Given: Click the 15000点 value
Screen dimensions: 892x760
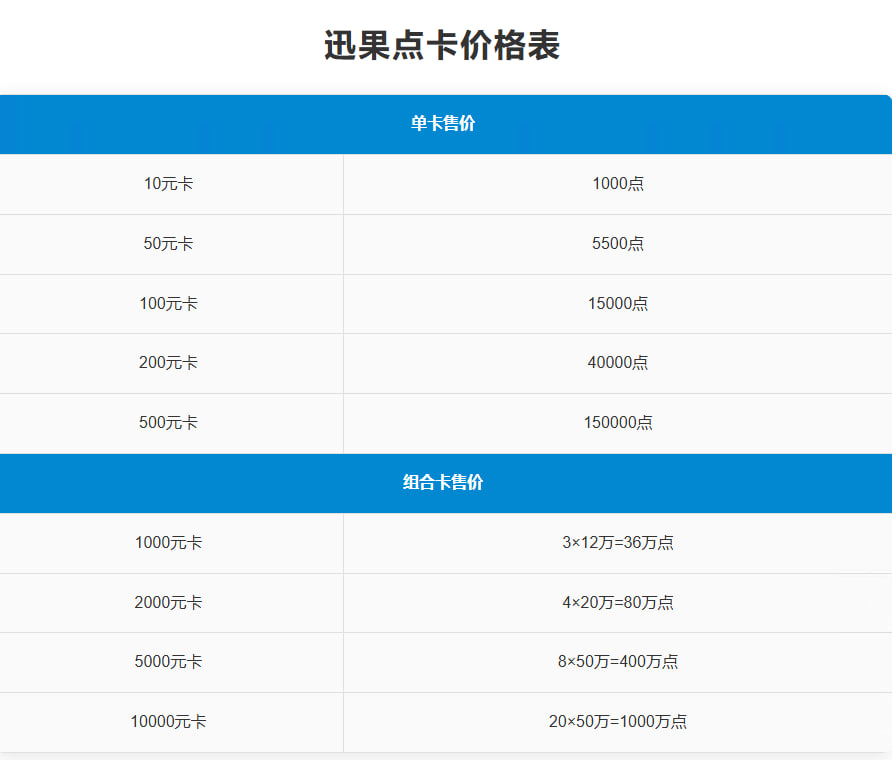Looking at the screenshot, I should pos(618,303).
